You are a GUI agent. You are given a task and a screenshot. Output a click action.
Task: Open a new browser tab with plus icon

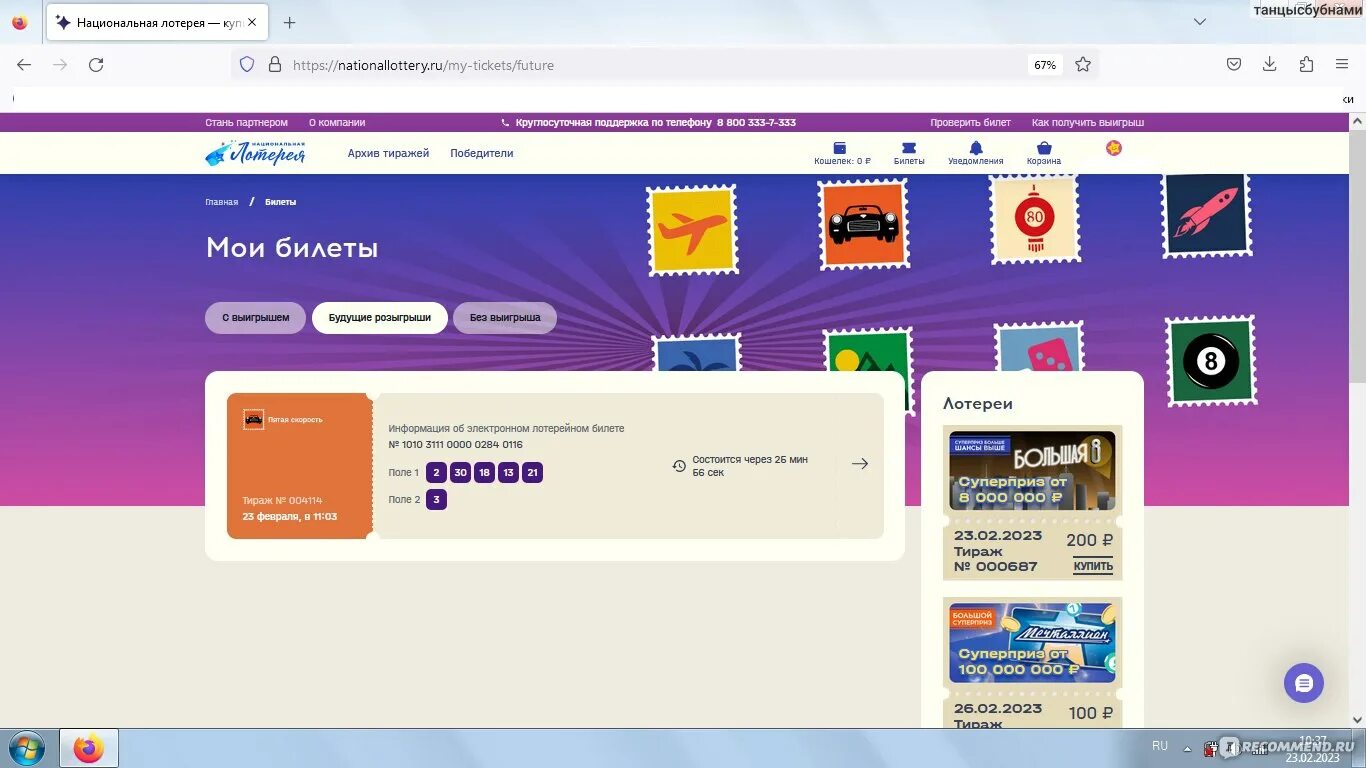289,22
